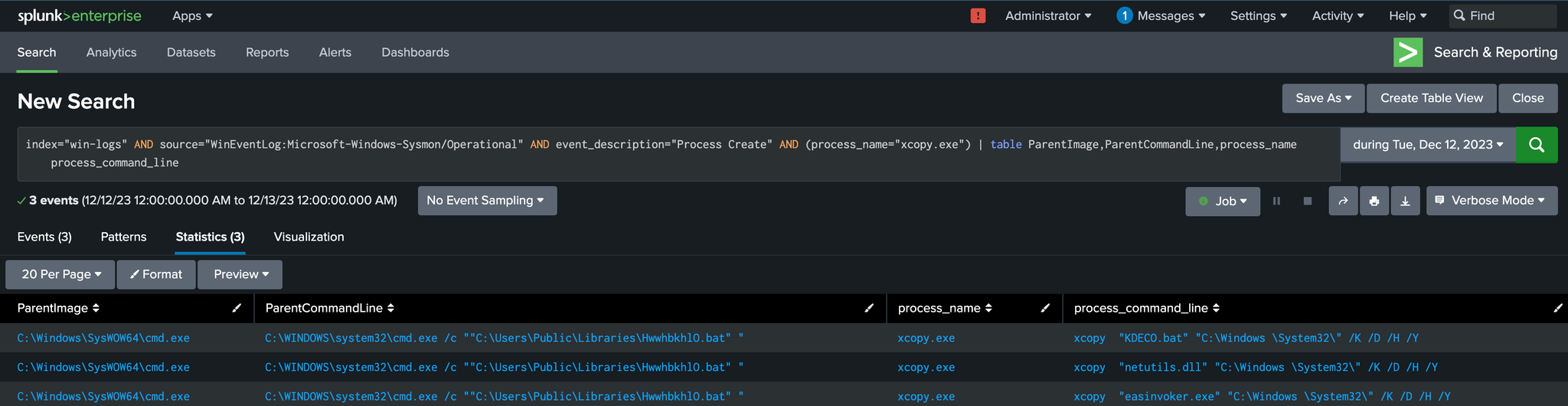Go to the Reports nav tab
The height and width of the screenshot is (406, 1568).
click(x=267, y=52)
